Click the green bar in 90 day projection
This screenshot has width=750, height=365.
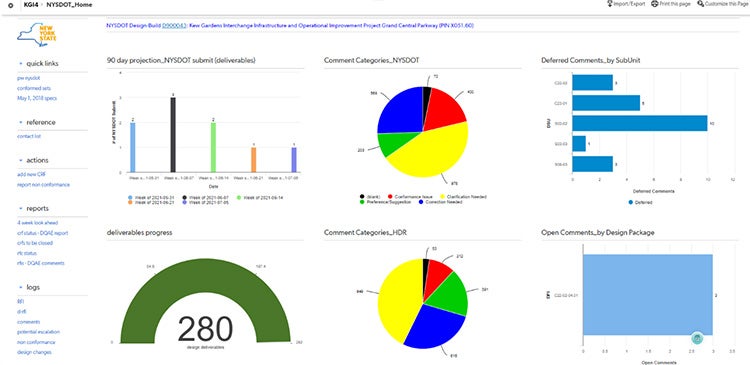[x=213, y=147]
